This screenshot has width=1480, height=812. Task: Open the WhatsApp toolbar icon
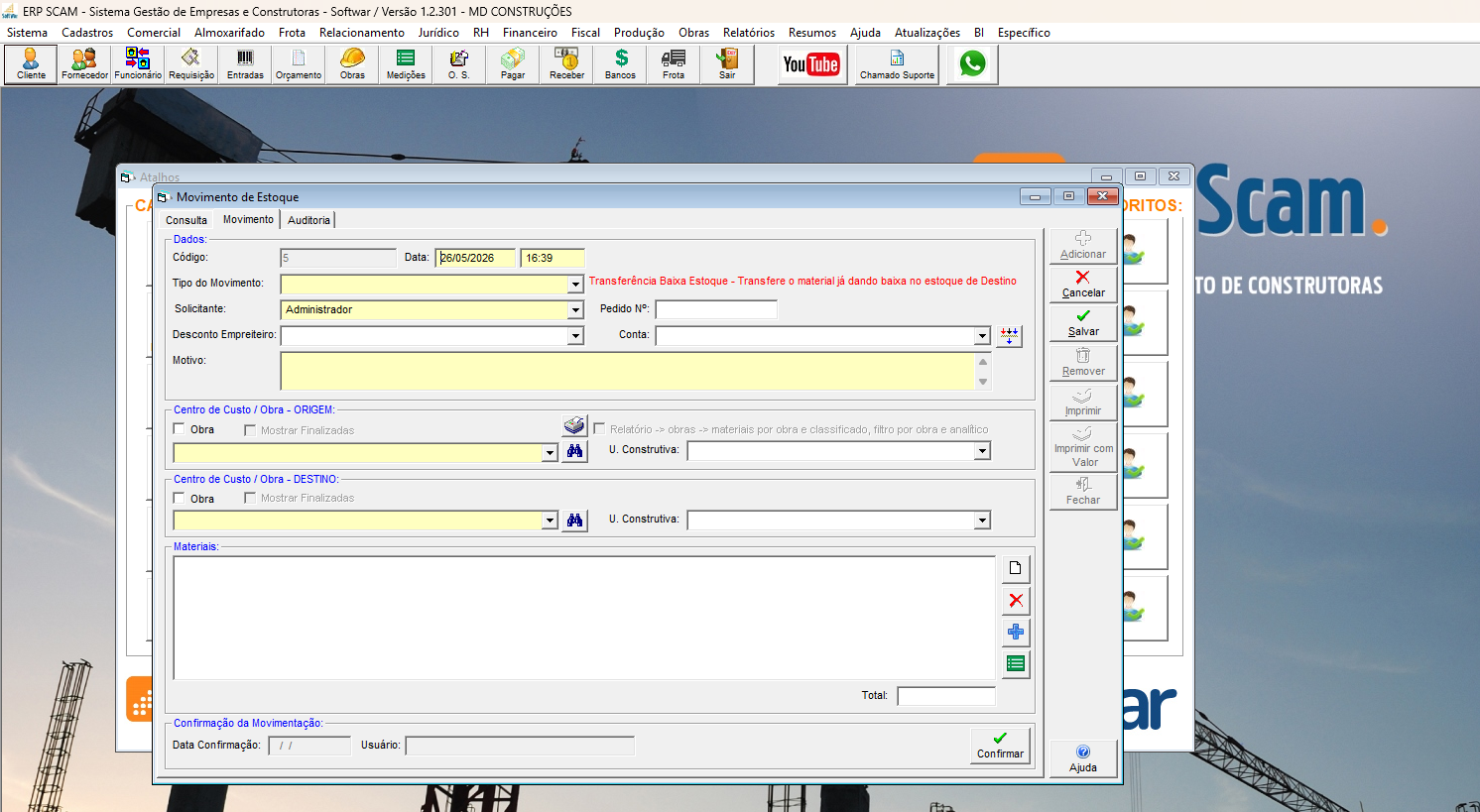click(972, 64)
